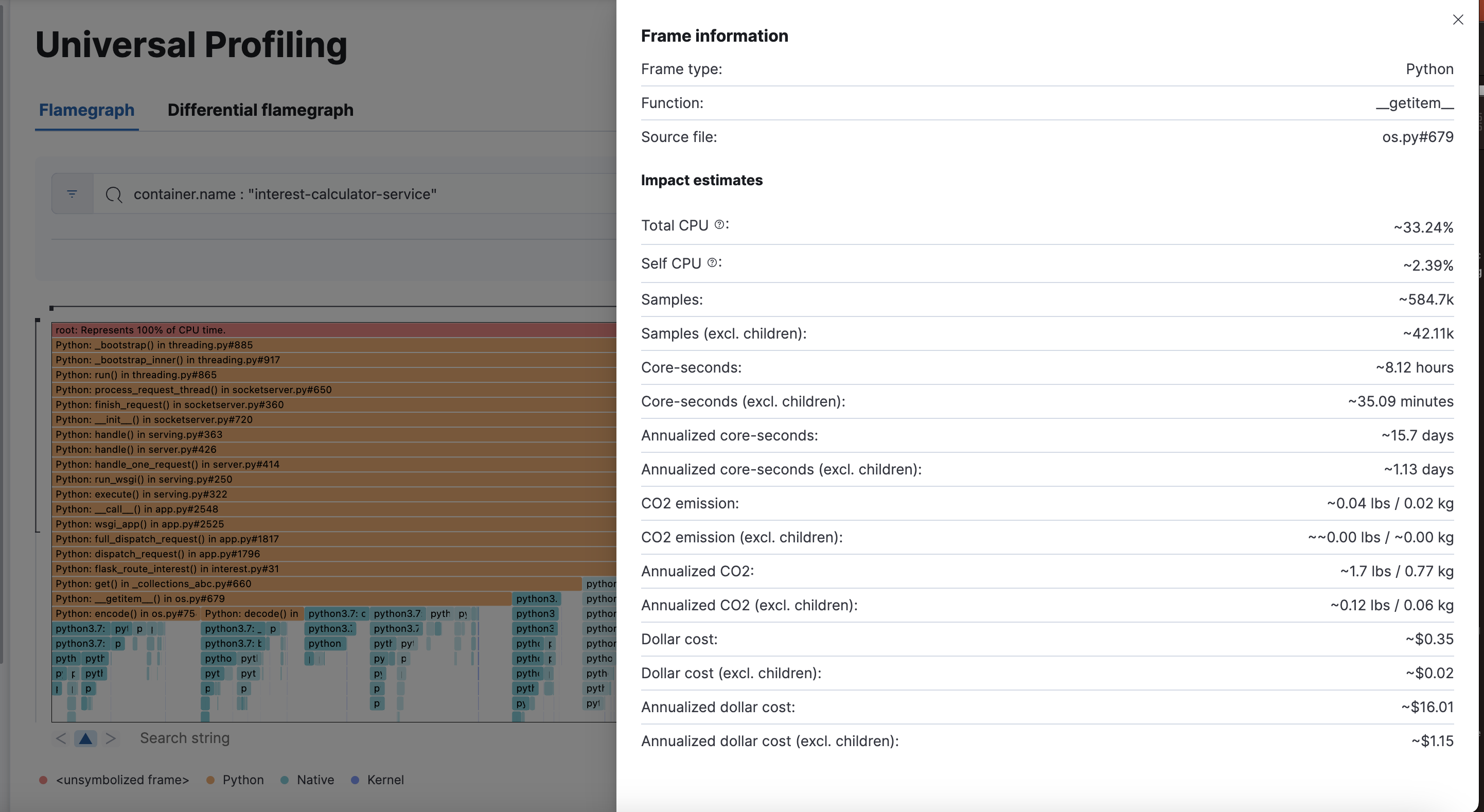Screen dimensions: 1484x812
Task: Toggle the Python frames legend entry
Action: (x=243, y=780)
